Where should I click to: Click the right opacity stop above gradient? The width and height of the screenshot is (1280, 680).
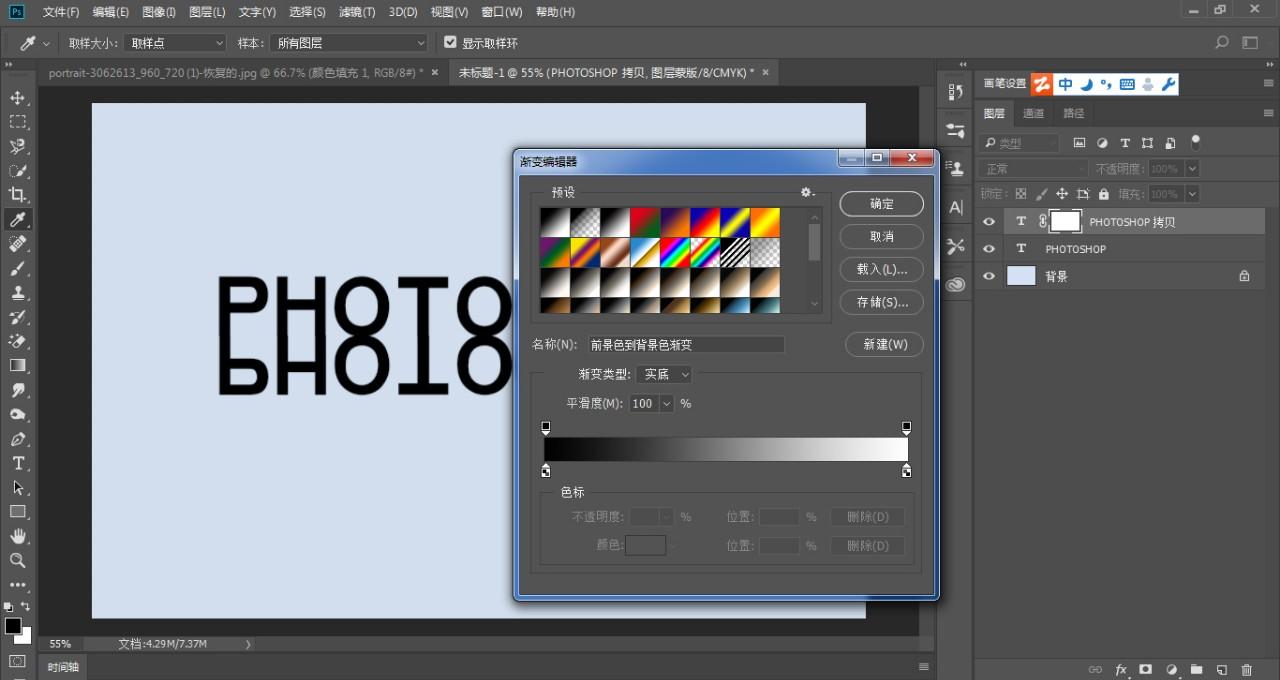(x=906, y=428)
